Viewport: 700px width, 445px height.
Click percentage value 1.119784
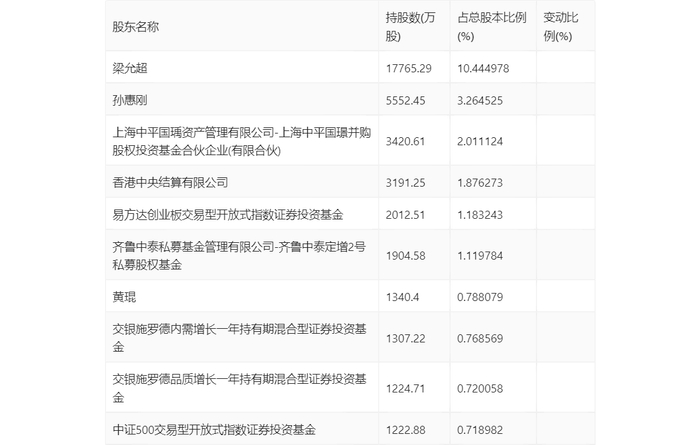(480, 256)
